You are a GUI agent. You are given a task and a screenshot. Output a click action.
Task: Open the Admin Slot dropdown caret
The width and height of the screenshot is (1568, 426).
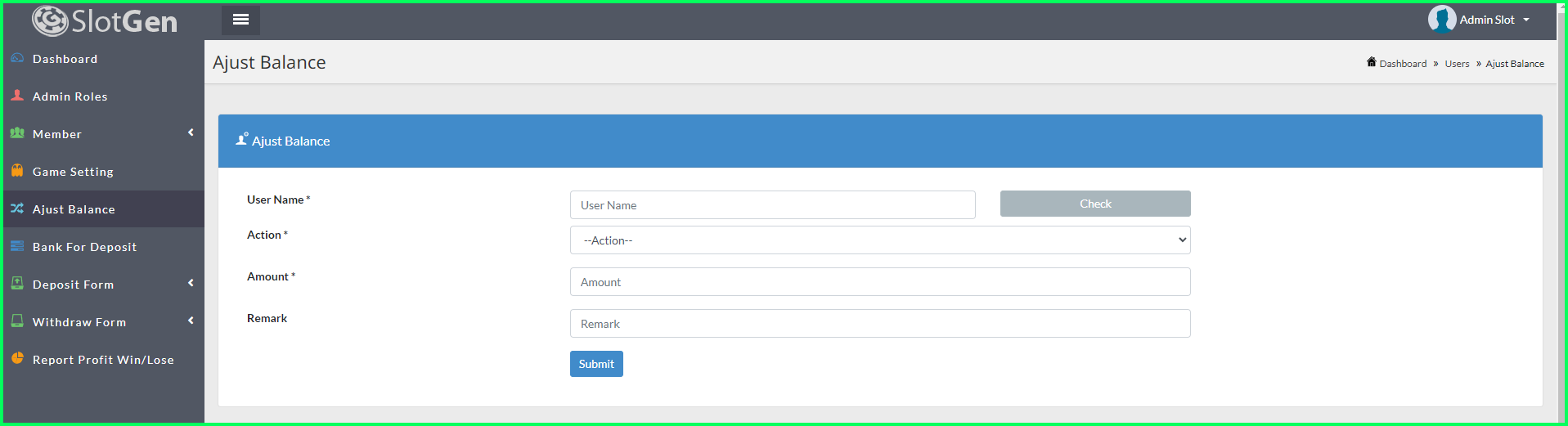point(1526,20)
